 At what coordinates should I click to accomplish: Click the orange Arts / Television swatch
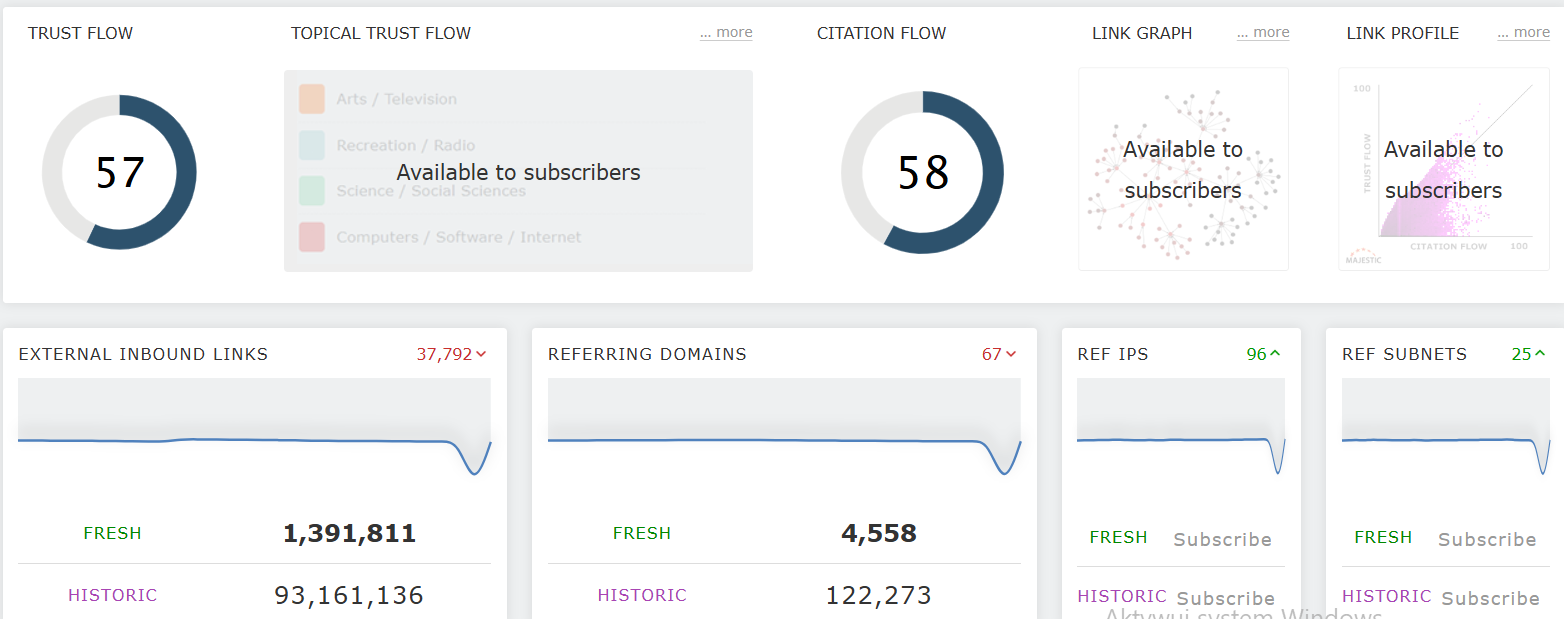311,99
